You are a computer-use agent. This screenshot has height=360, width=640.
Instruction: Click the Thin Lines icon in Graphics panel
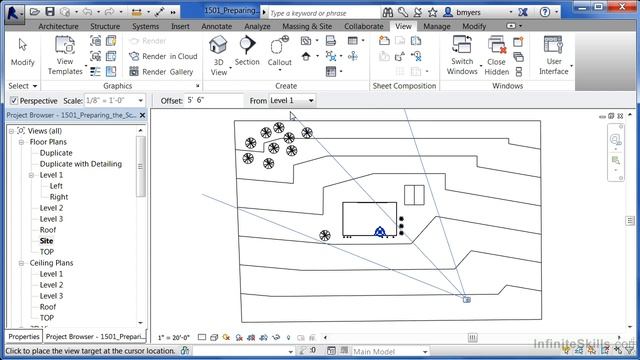tap(95, 71)
